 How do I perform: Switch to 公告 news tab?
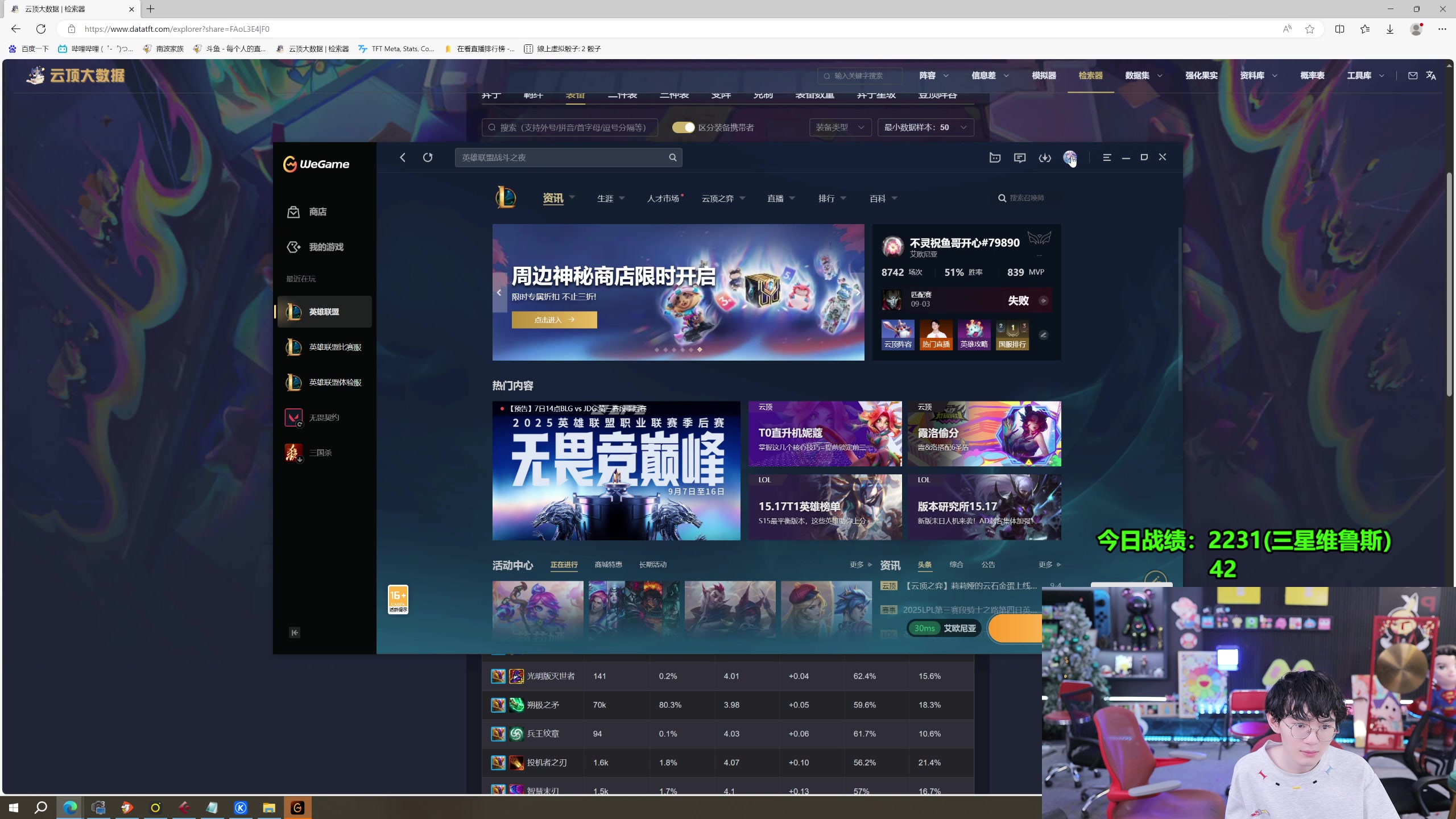point(988,565)
